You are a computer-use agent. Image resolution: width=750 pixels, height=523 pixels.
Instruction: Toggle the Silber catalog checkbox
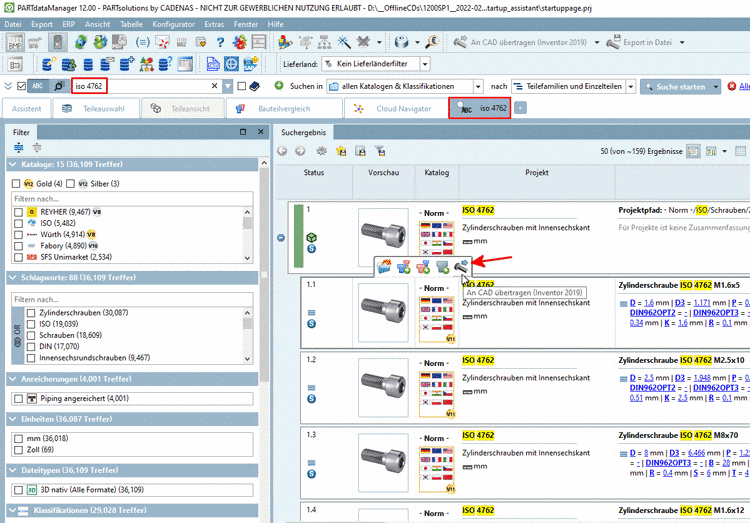(70, 184)
